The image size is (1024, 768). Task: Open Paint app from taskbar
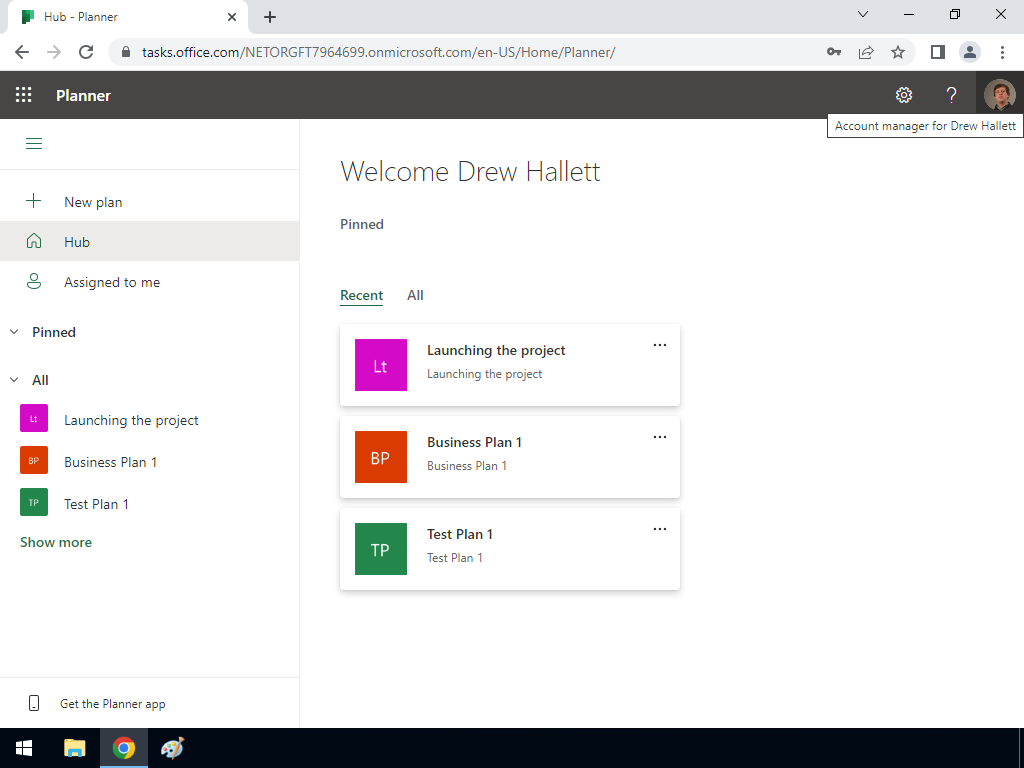pos(172,748)
